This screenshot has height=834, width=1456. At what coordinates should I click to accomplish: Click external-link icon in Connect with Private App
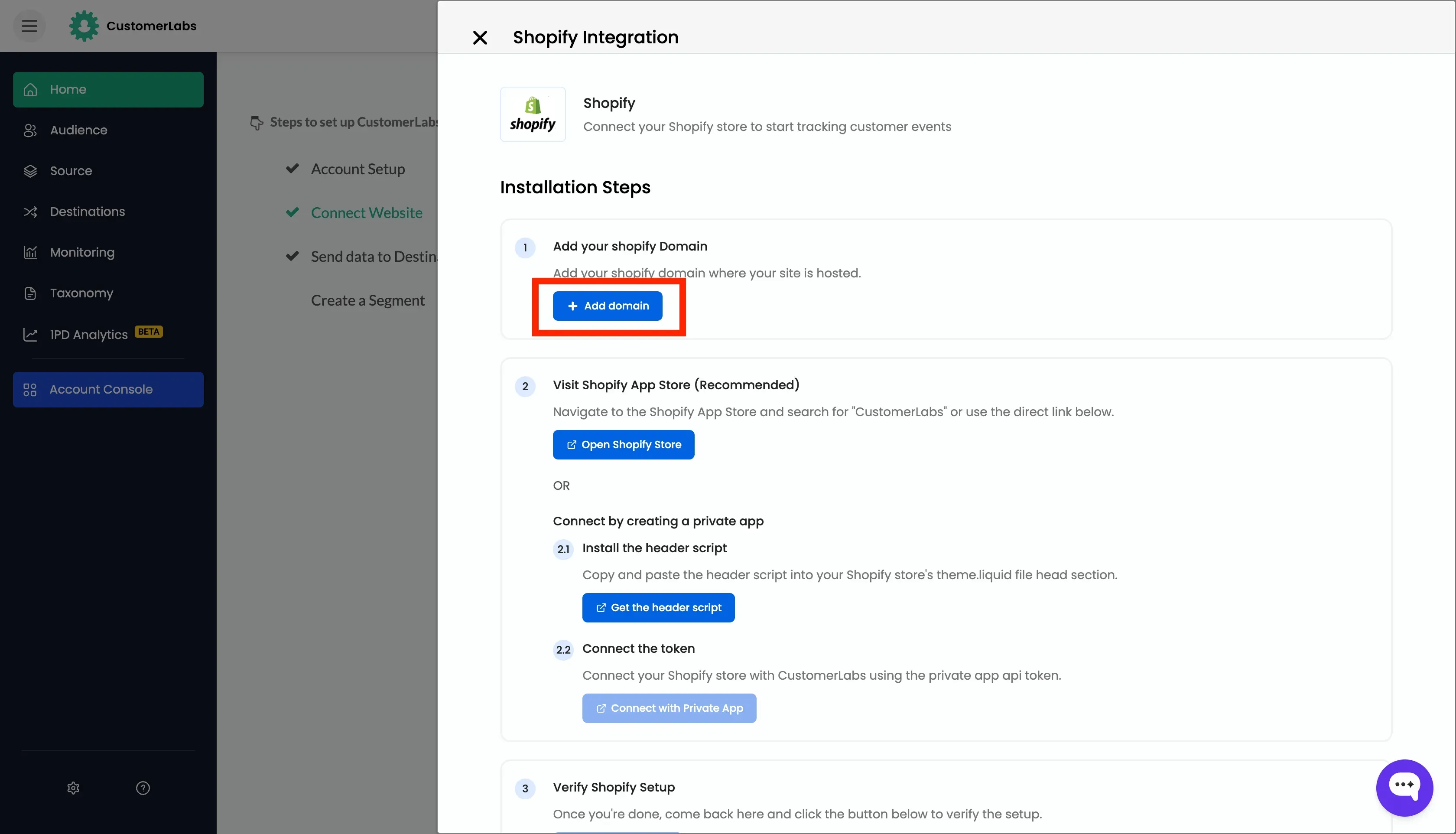tap(601, 709)
